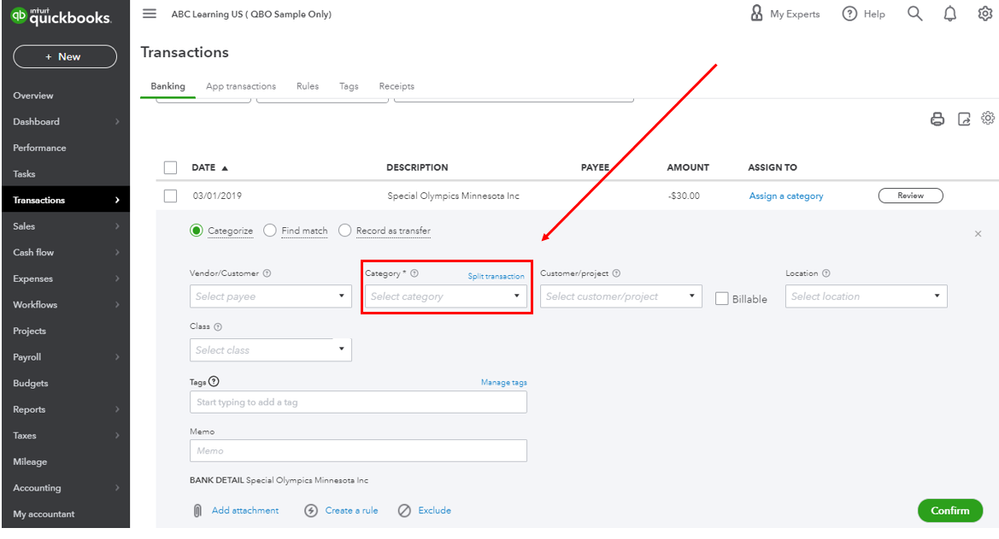Viewport: 999px width, 539px height.
Task: Open Tasks in the sidebar
Action: tap(24, 174)
